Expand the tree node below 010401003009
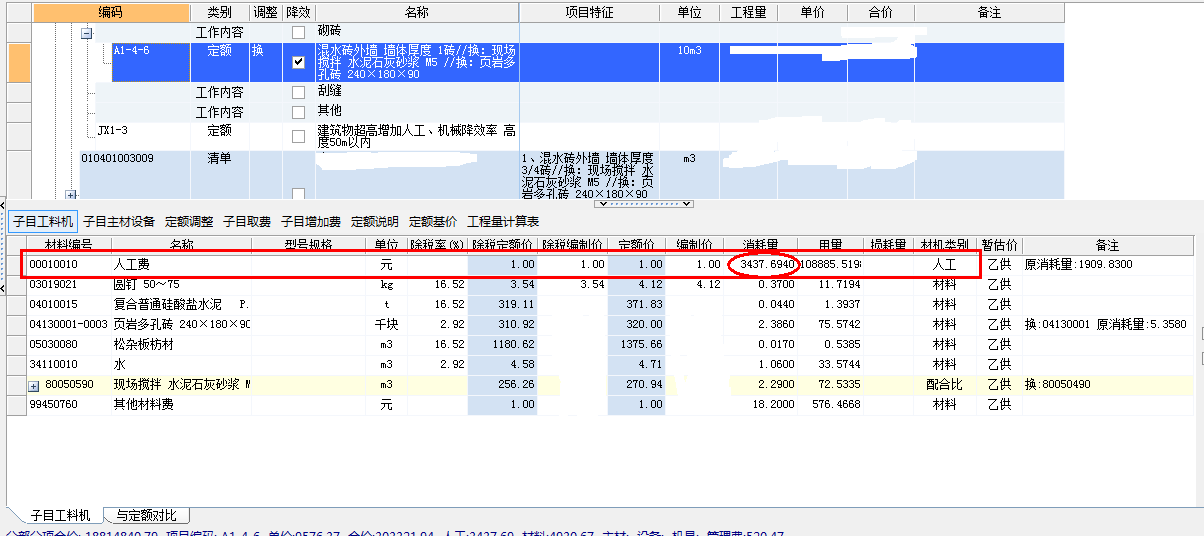This screenshot has height=536, width=1204. tap(70, 195)
